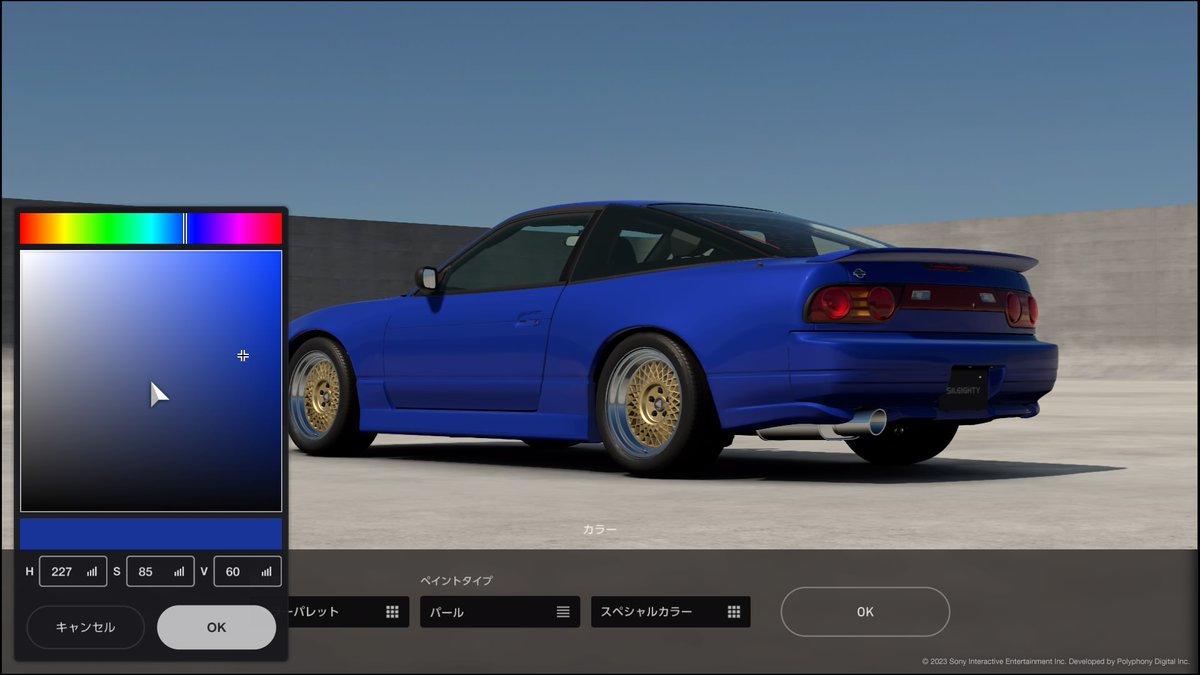Click the crosshair marker in gradient square
Image resolution: width=1200 pixels, height=675 pixels.
pyautogui.click(x=243, y=355)
